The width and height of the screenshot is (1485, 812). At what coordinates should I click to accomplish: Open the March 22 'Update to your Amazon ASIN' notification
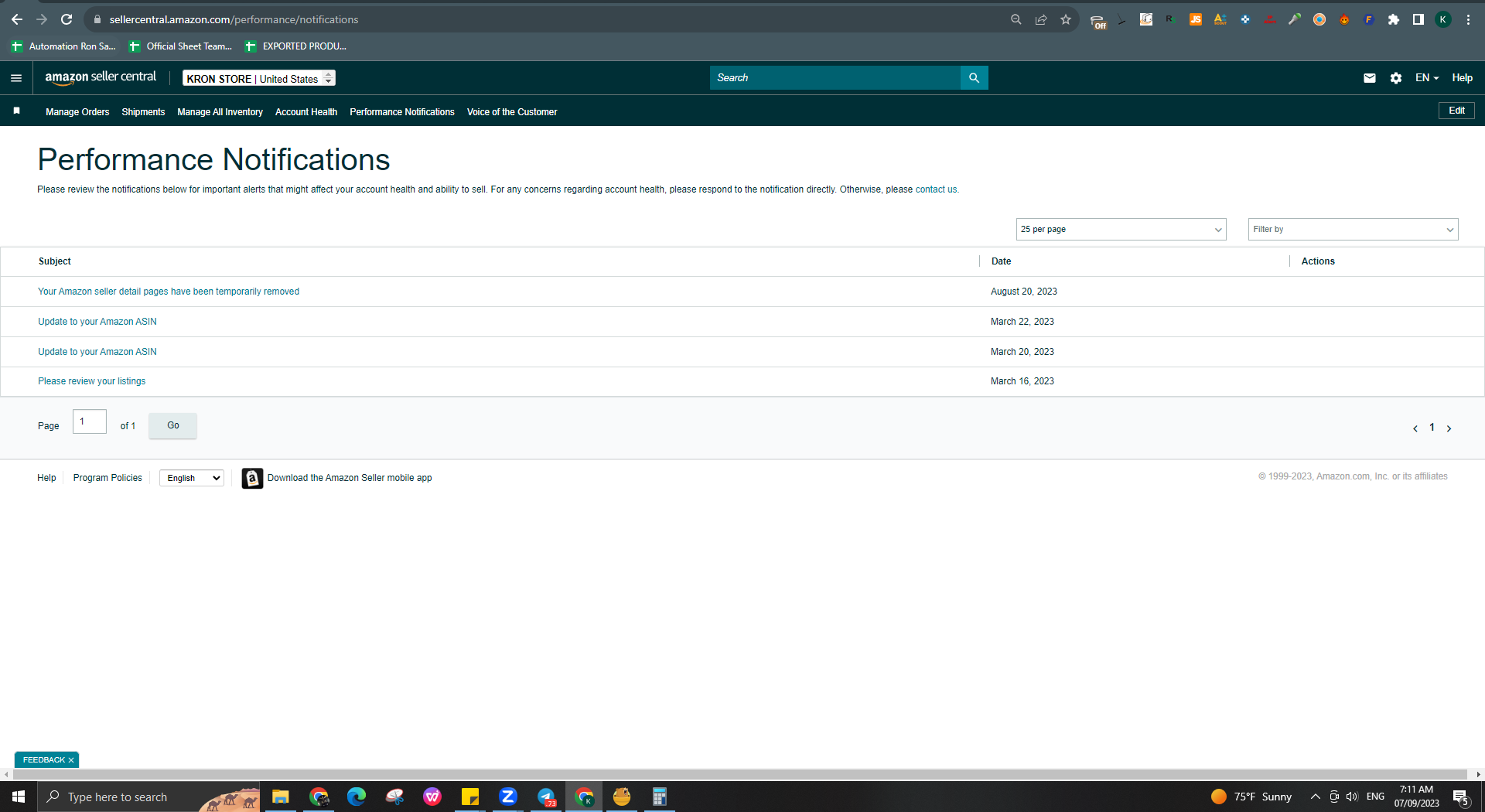(x=97, y=322)
